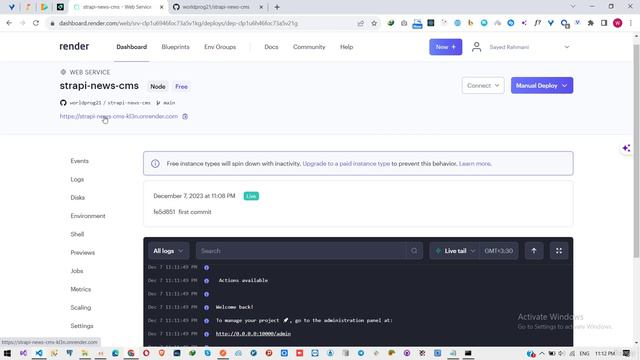Bookmark the page with star icon
This screenshot has width=640, height=360.
tap(374, 23)
